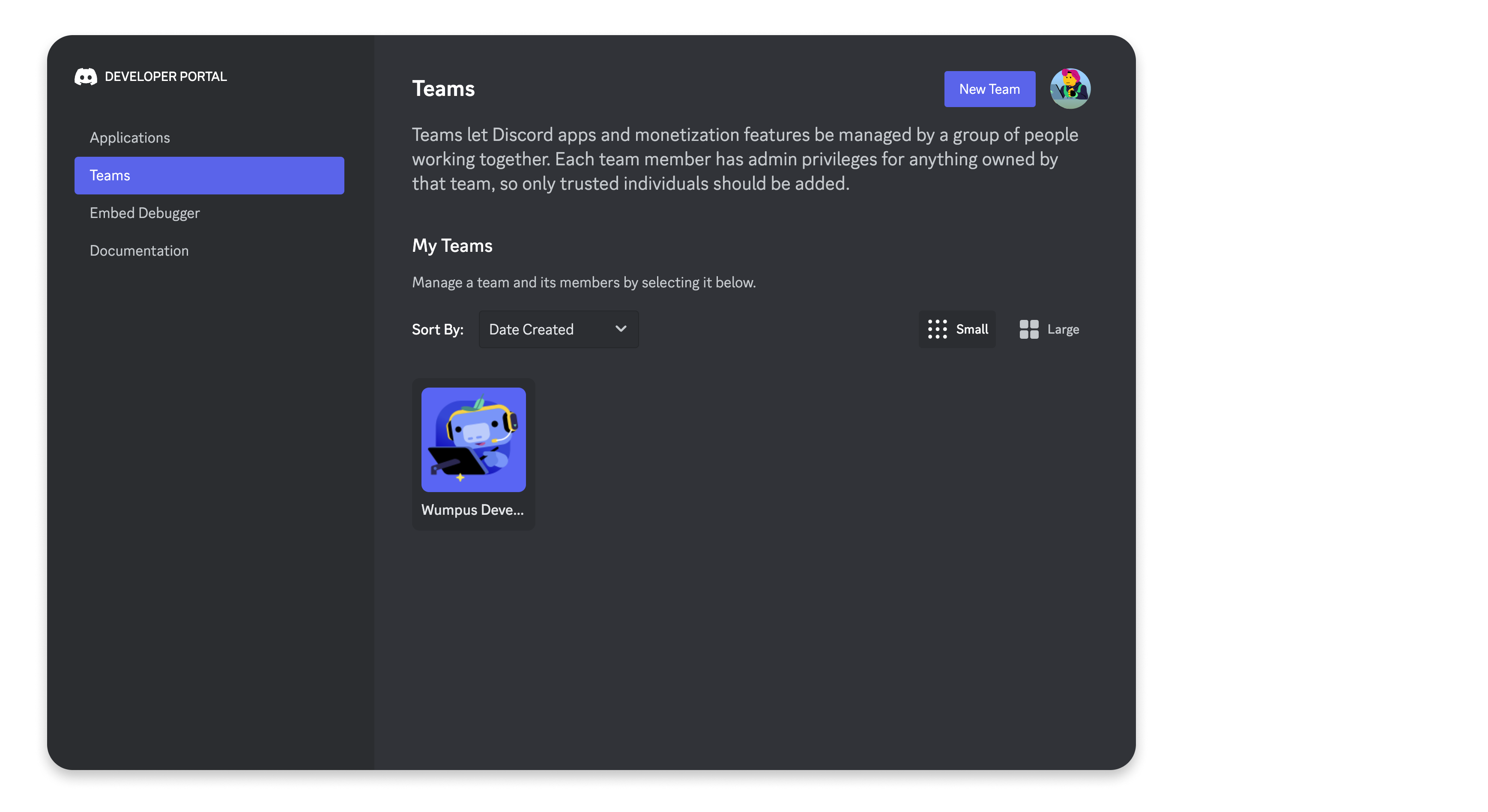The height and width of the screenshot is (812, 1488).
Task: Click the My Teams section heading
Action: click(452, 246)
